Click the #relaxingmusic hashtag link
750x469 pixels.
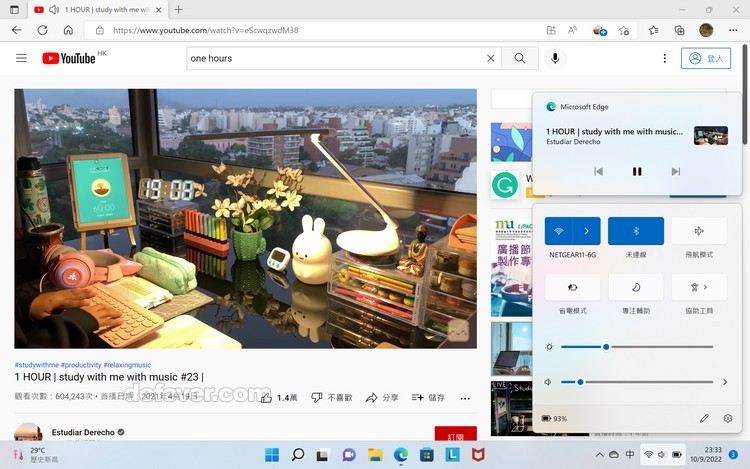coord(127,365)
